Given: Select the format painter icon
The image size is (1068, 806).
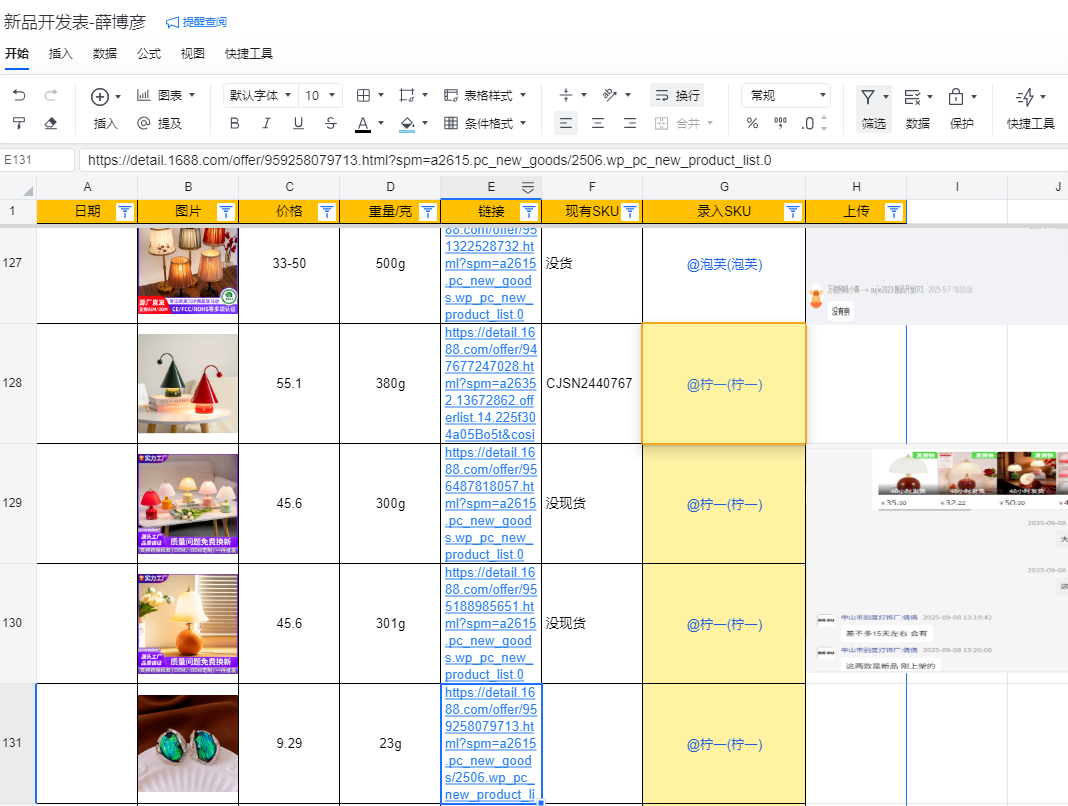Looking at the screenshot, I should [x=19, y=123].
